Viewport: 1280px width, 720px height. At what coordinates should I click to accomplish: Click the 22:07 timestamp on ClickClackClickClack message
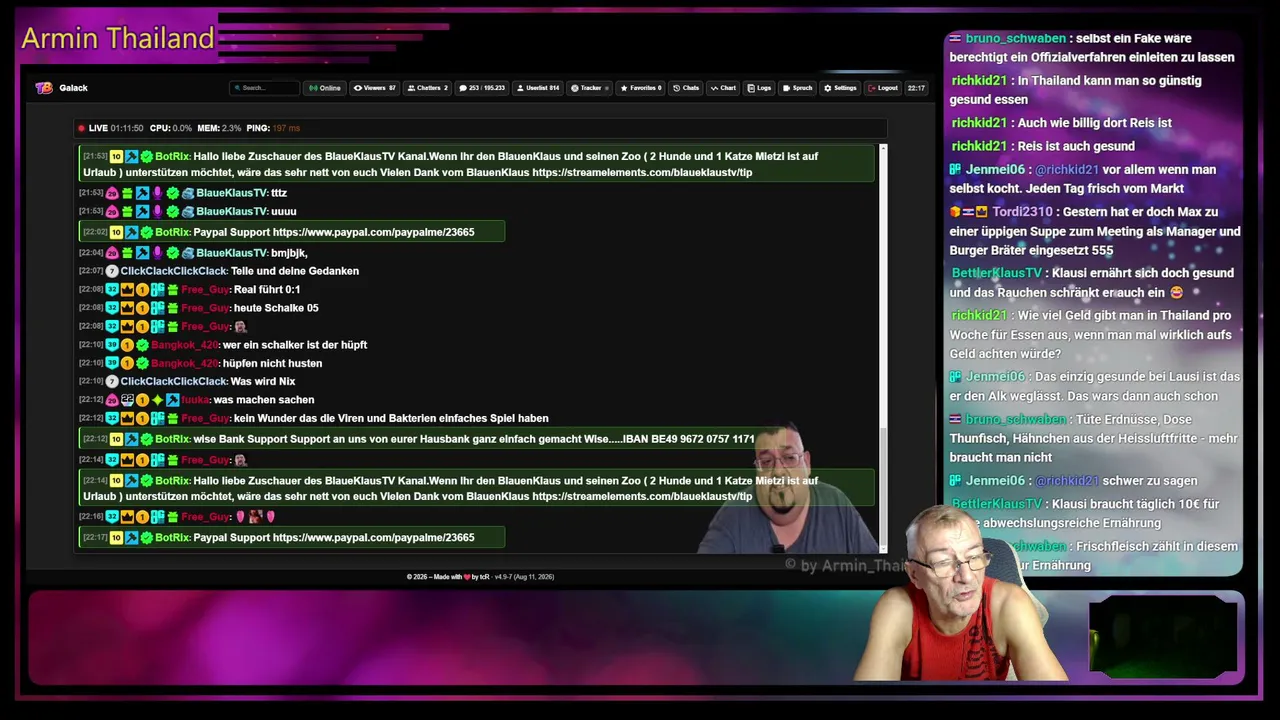(x=92, y=271)
